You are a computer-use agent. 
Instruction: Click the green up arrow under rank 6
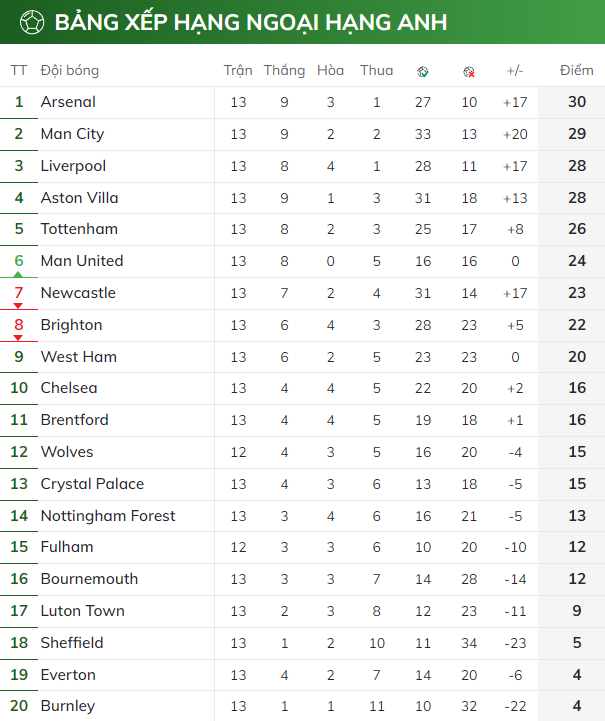(18, 273)
